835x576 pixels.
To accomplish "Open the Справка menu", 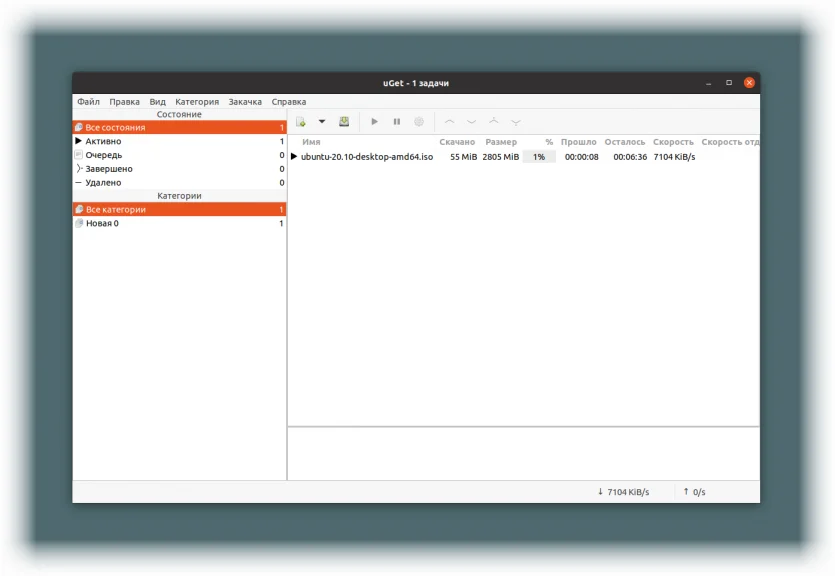I will (x=289, y=102).
